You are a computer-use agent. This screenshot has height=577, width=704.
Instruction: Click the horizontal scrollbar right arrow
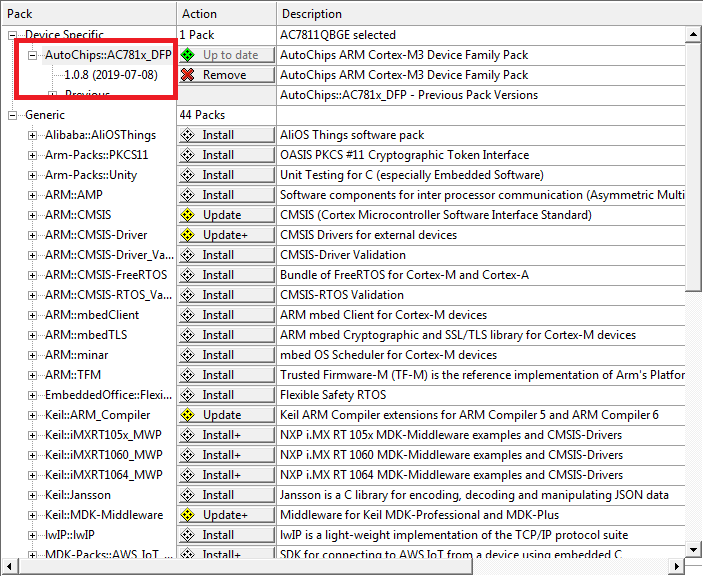[676, 566]
